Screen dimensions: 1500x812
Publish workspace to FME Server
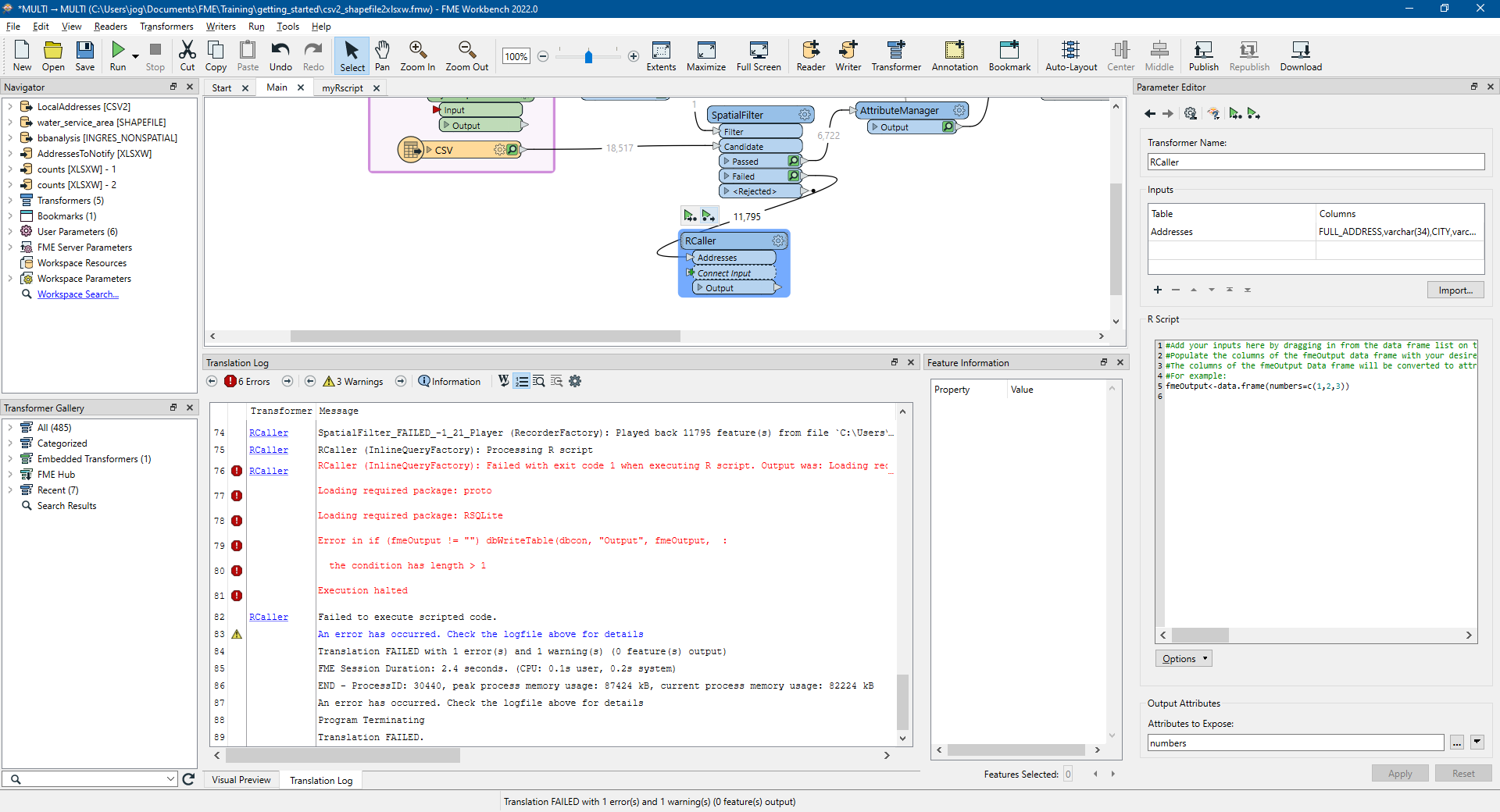(x=1203, y=56)
